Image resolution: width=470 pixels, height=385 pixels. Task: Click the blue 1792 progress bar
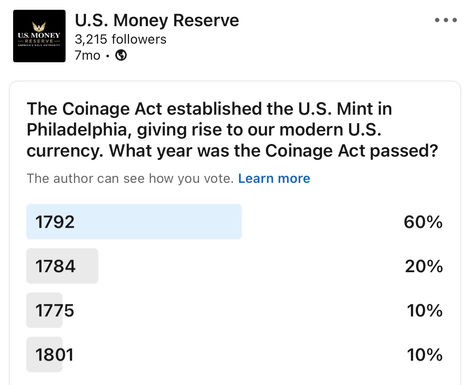(x=134, y=222)
